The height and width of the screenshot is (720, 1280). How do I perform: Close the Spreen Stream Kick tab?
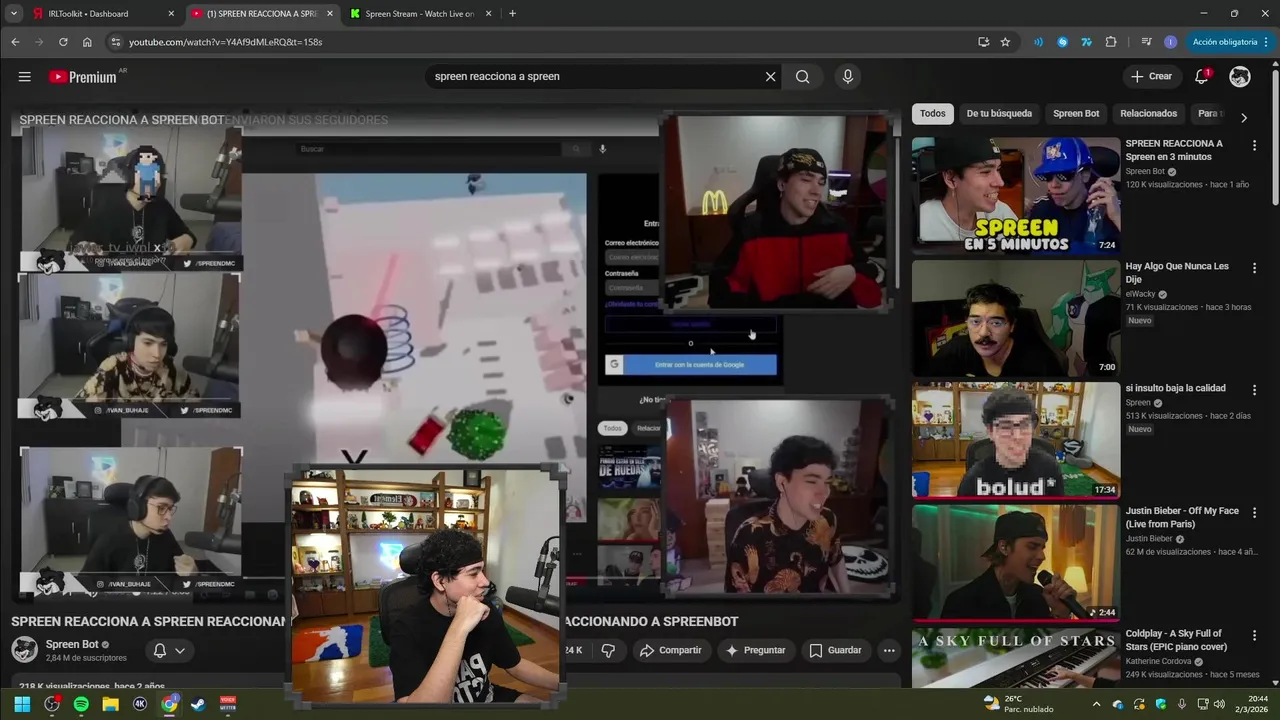pos(488,14)
